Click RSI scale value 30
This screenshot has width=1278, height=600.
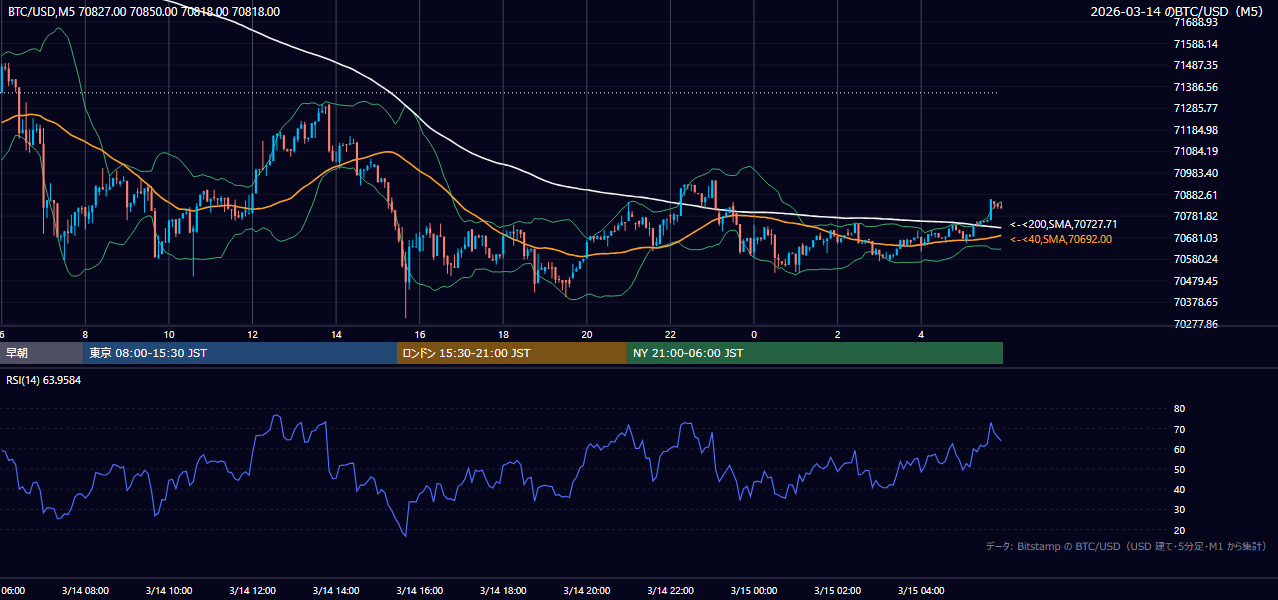(1179, 510)
